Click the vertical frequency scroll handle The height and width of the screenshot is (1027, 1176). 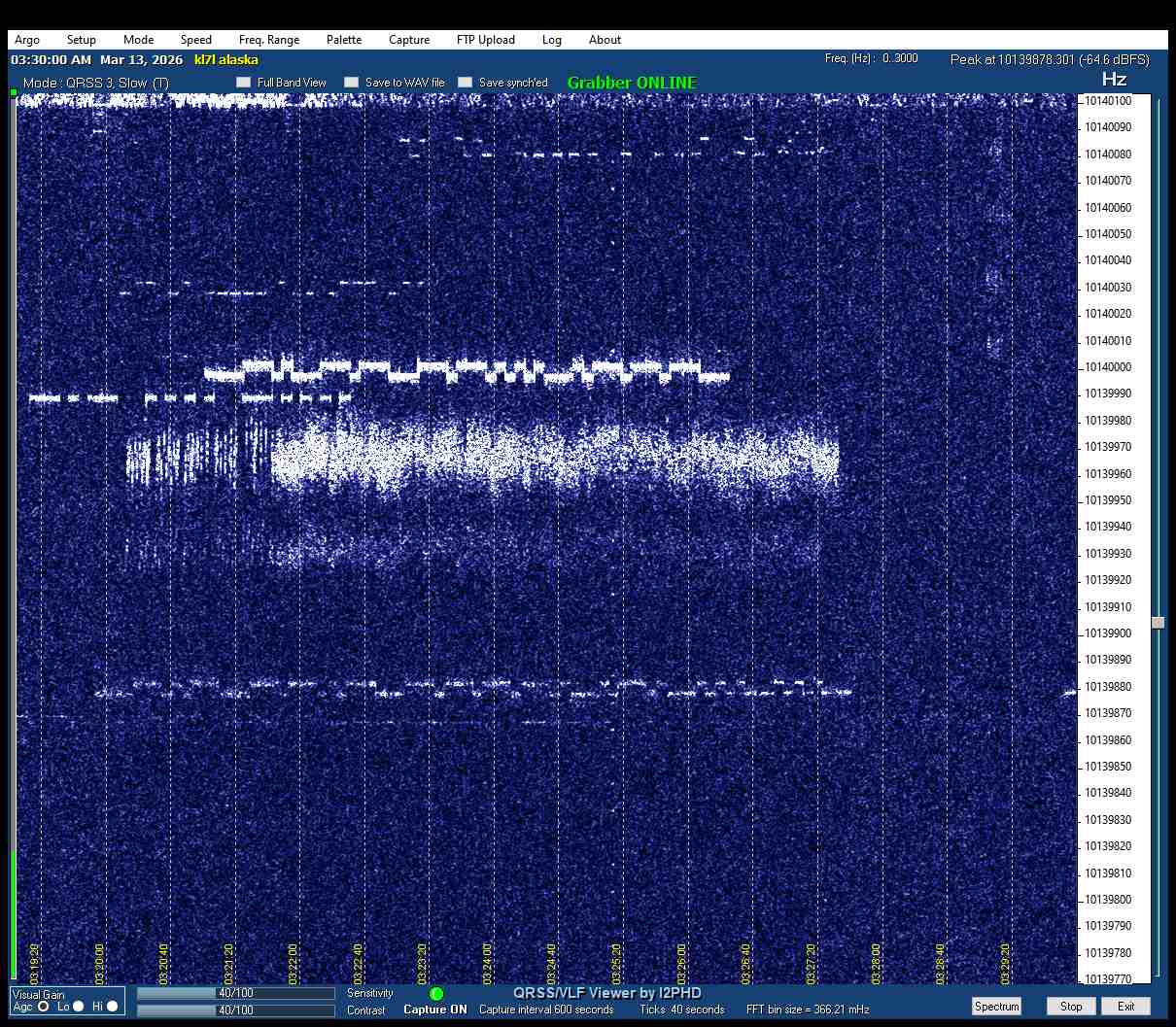1158,623
